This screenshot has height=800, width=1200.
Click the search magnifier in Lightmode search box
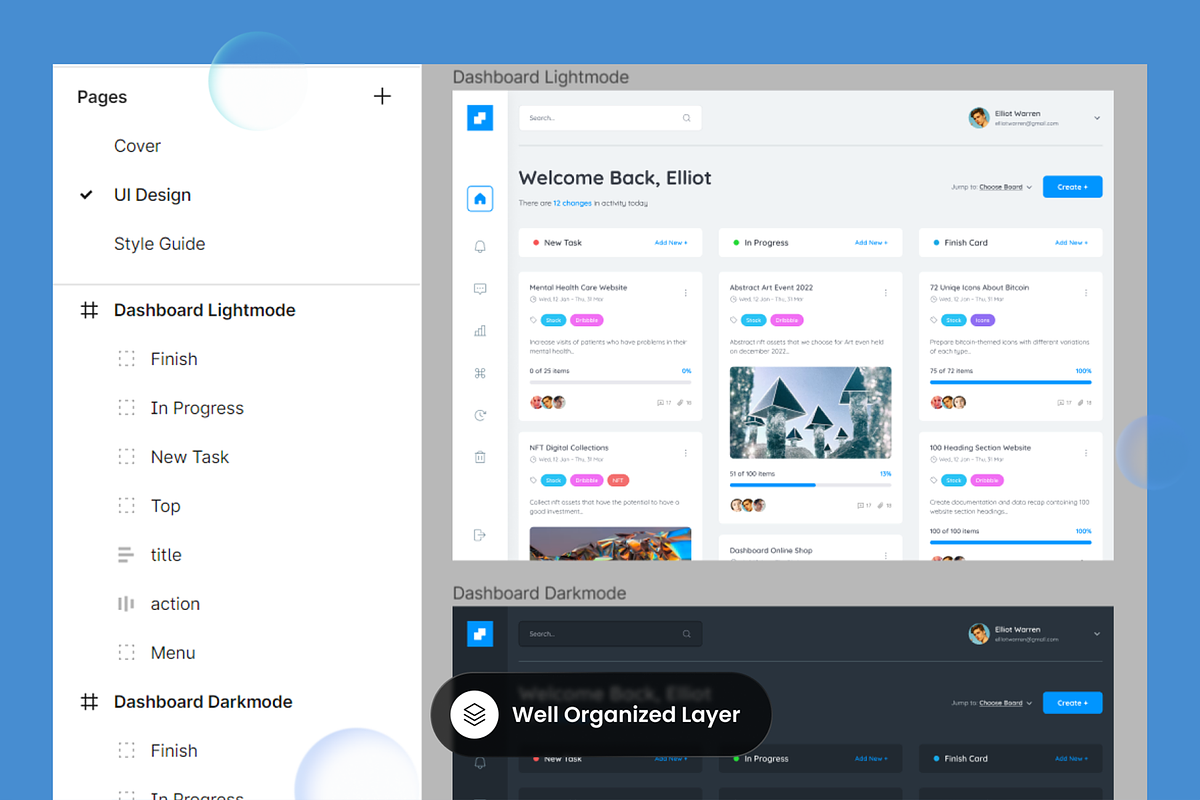point(686,118)
